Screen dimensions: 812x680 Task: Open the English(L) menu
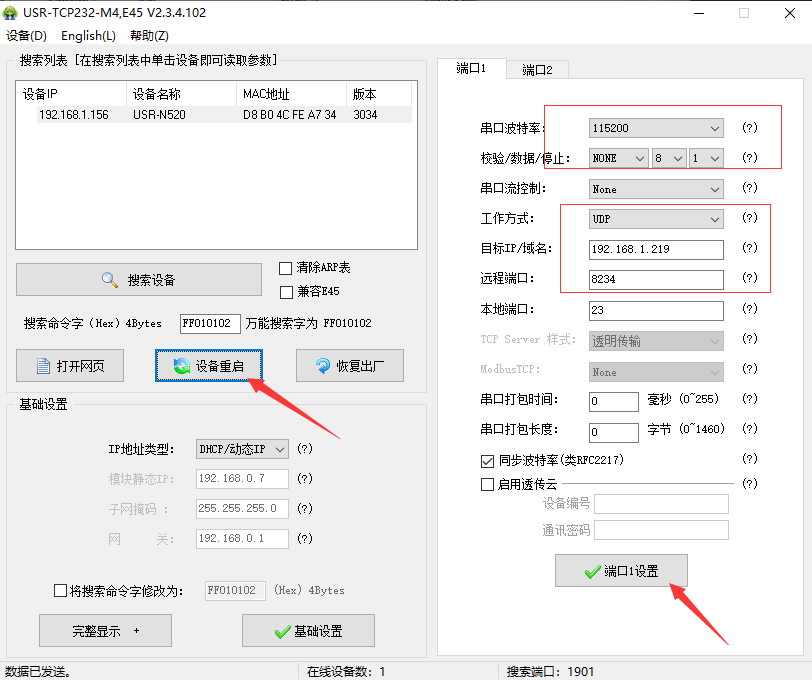coord(88,35)
